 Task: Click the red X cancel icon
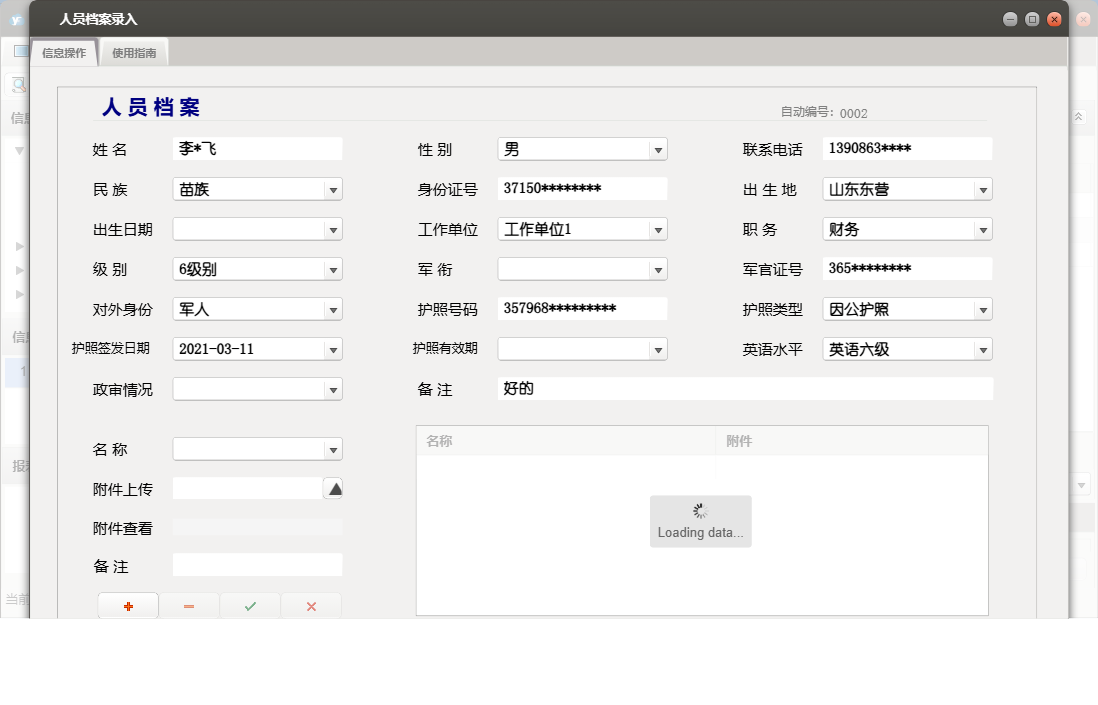coord(311,606)
